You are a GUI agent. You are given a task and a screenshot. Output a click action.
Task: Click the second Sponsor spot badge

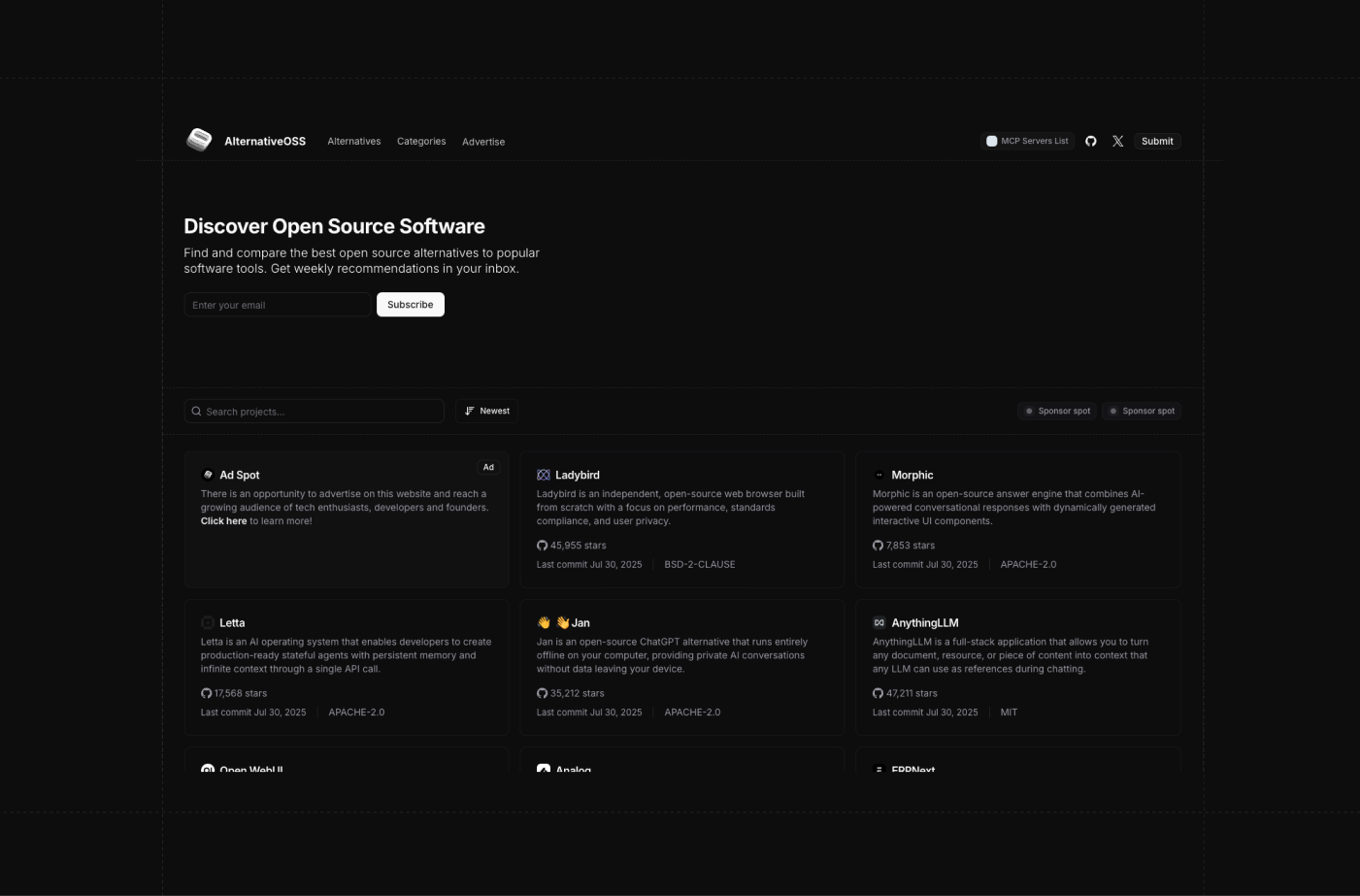click(1142, 411)
